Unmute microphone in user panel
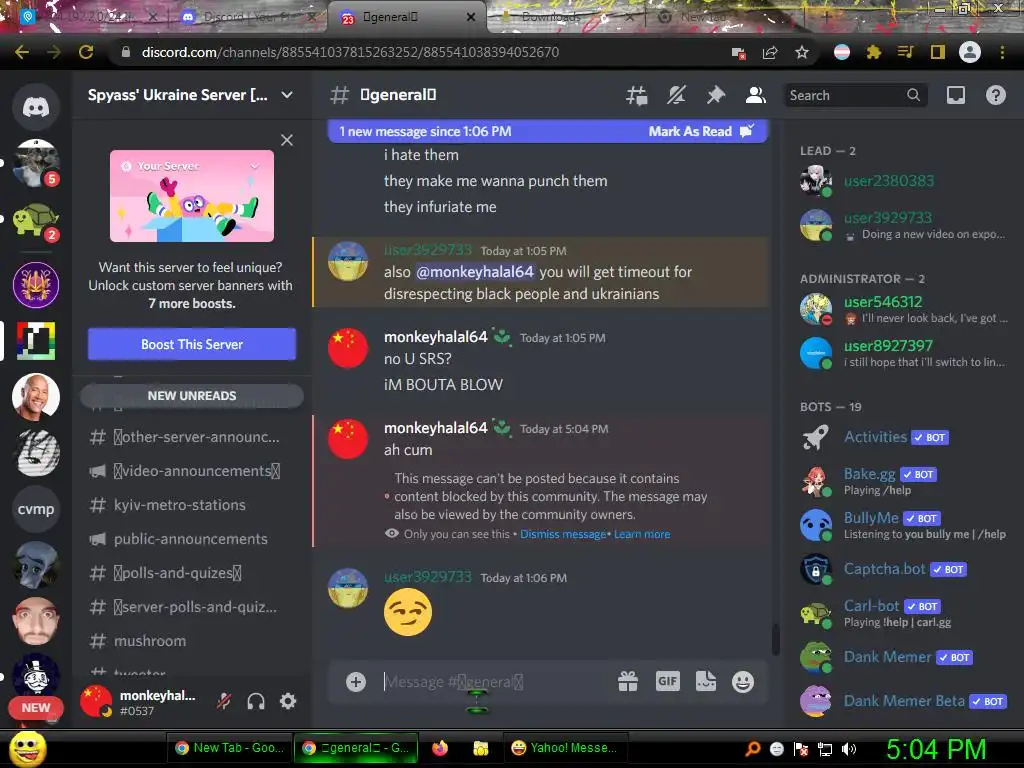Screen dimensions: 1024x768 coord(224,701)
